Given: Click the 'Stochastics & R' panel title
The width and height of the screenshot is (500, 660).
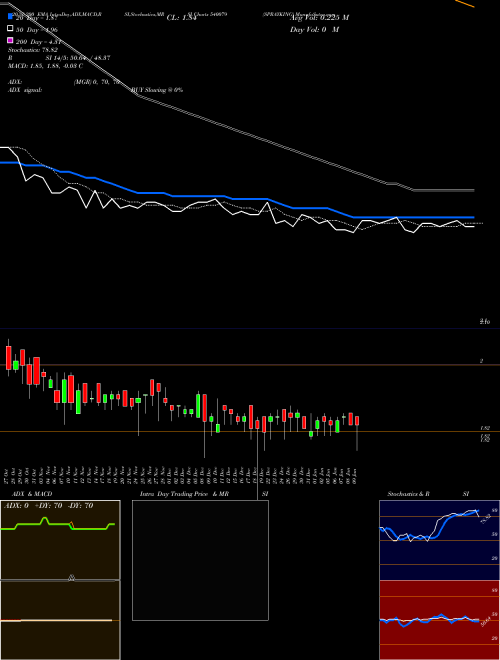Looking at the screenshot, I should [409, 494].
